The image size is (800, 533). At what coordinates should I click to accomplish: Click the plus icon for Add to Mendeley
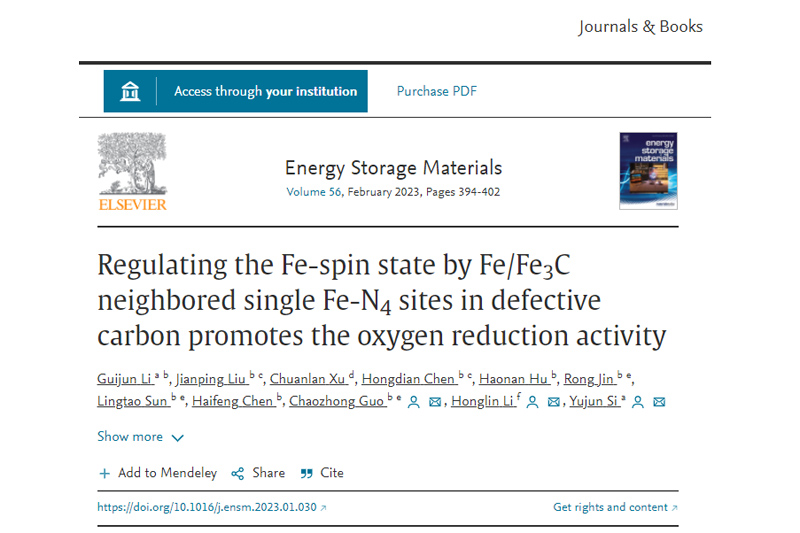tap(105, 473)
